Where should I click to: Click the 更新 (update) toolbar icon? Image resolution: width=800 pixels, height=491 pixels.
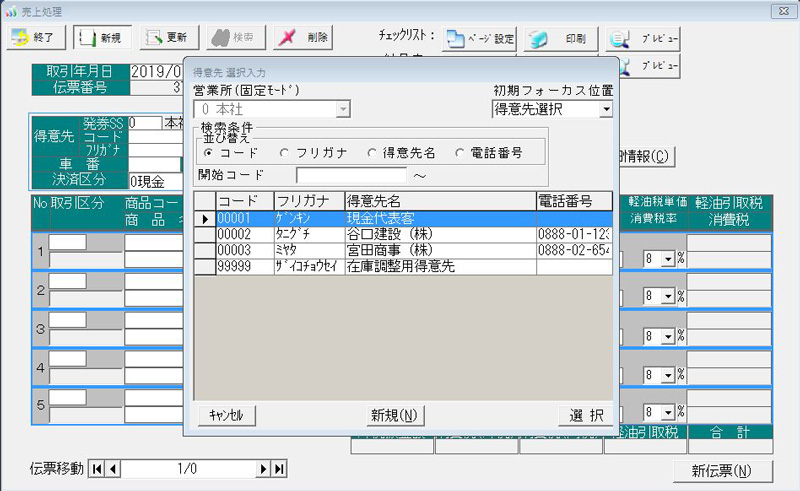tap(165, 38)
